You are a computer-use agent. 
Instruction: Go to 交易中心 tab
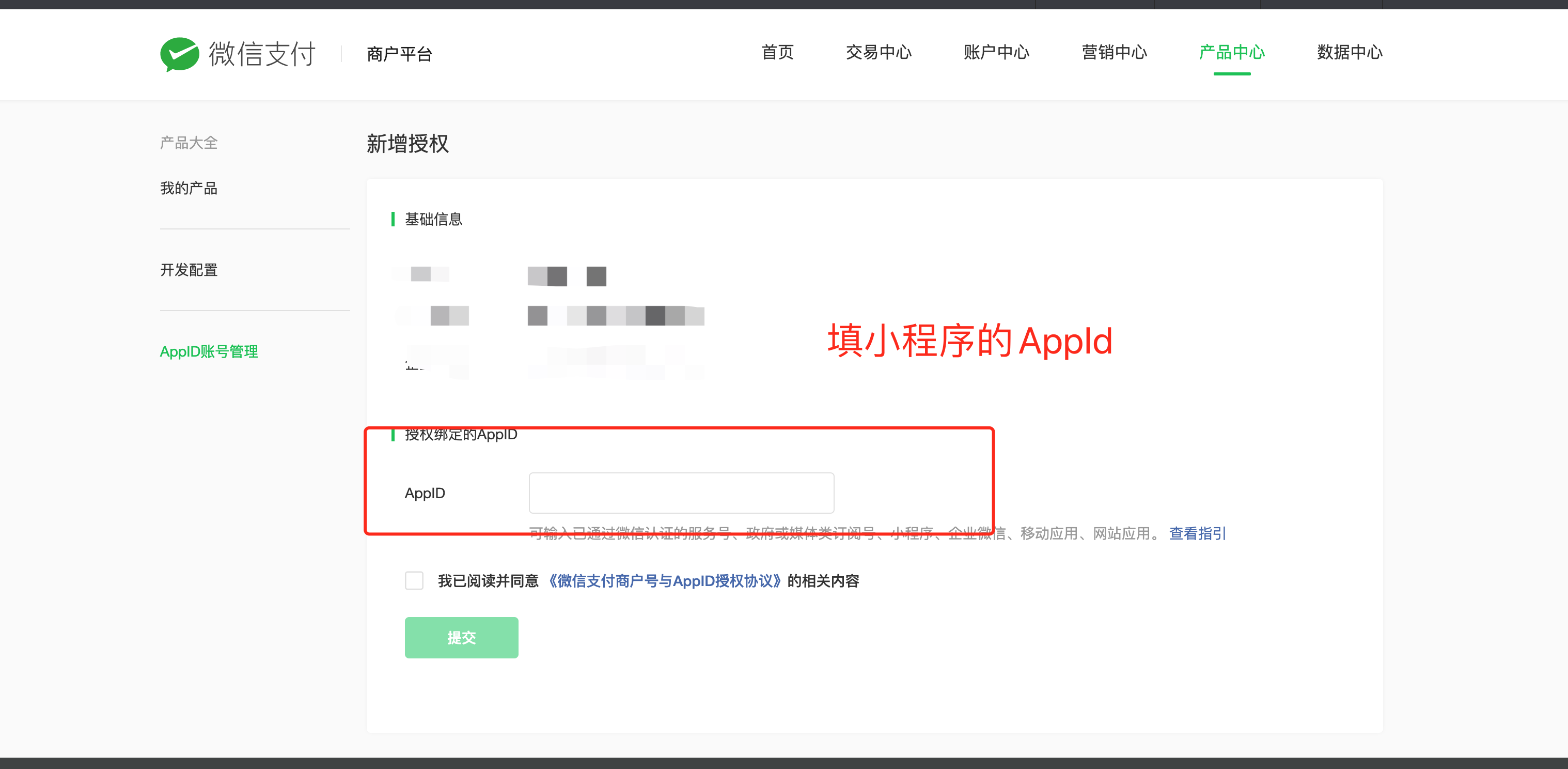point(879,52)
